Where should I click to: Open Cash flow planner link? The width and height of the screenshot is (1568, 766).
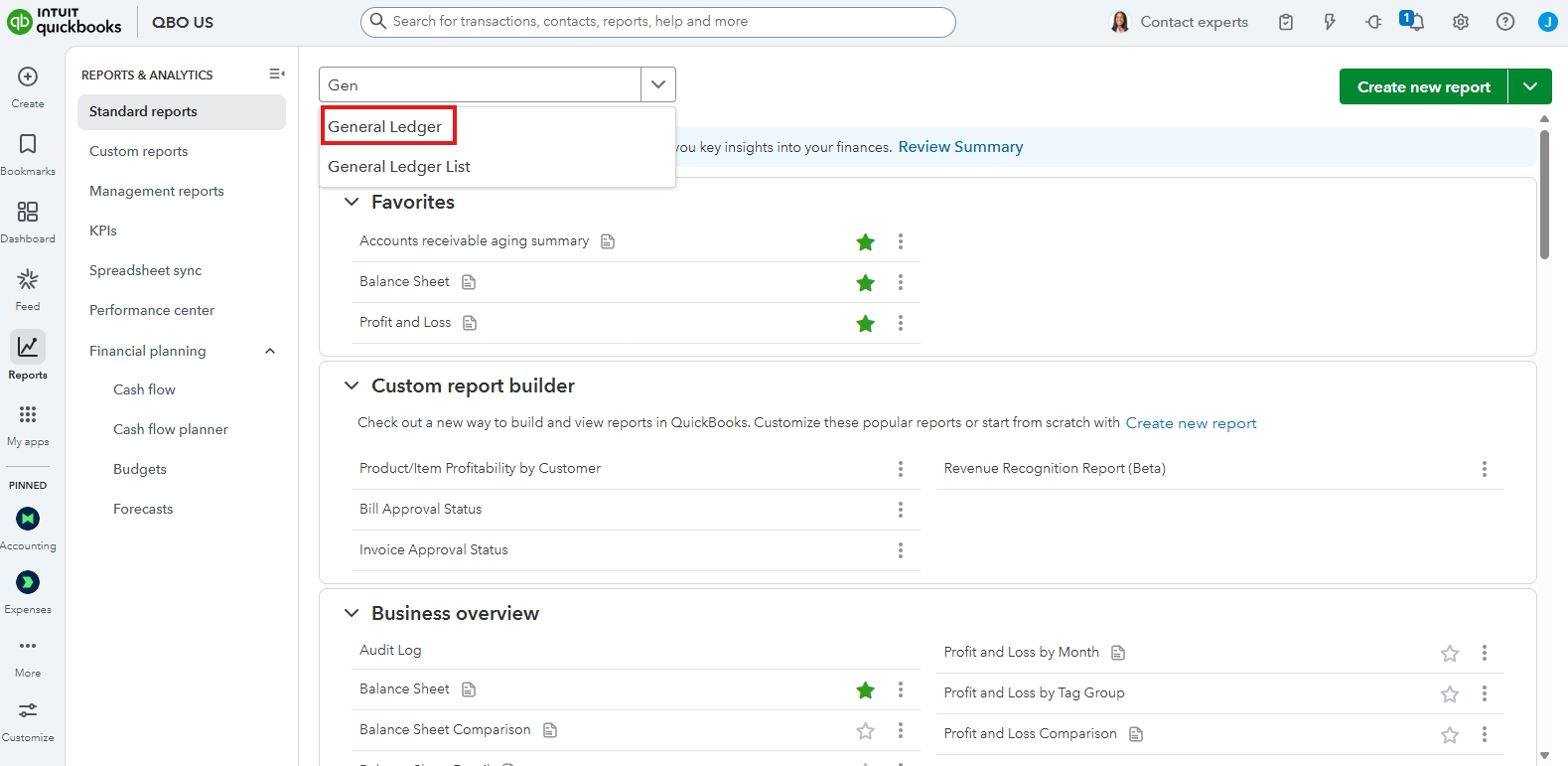[x=171, y=429]
